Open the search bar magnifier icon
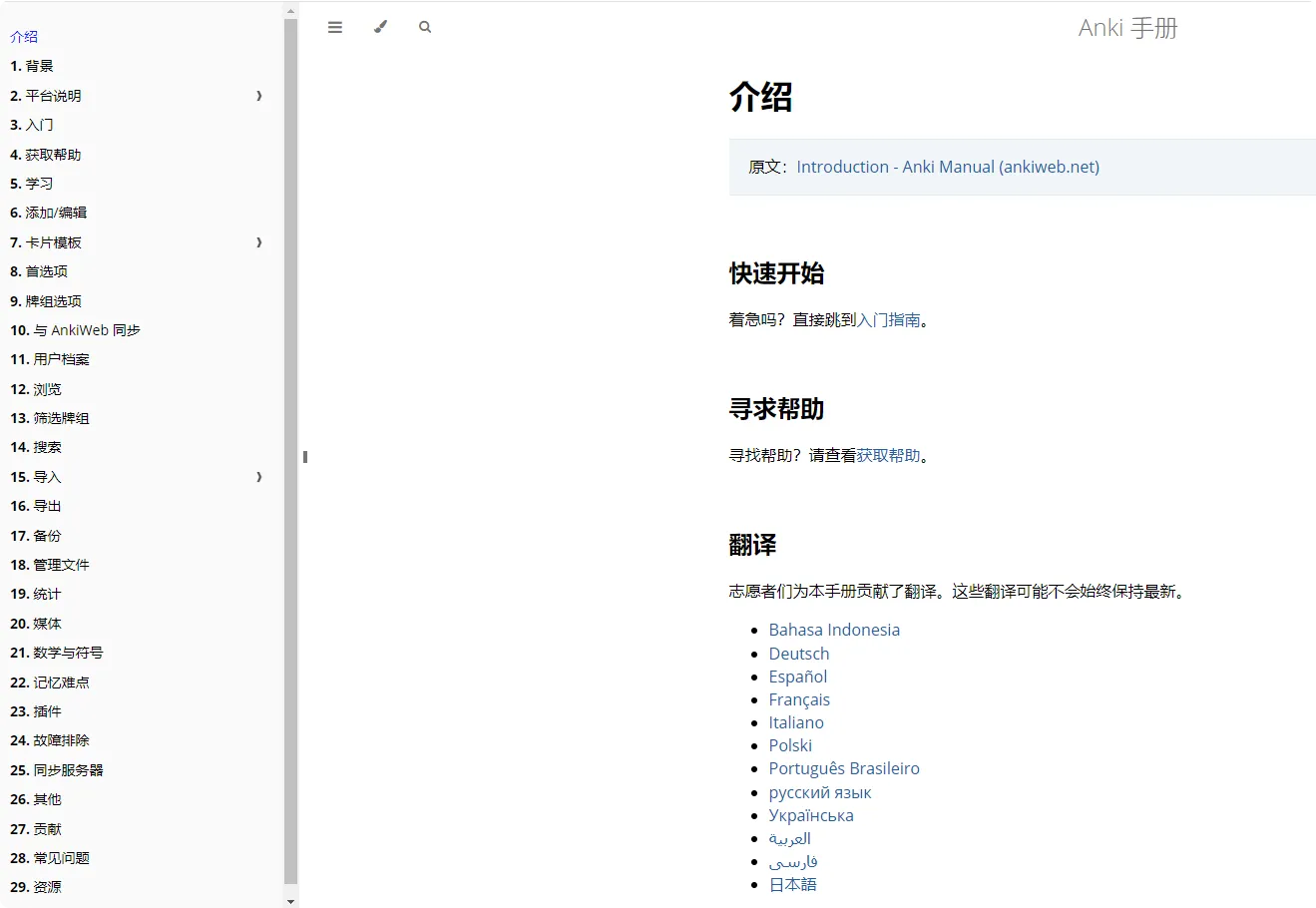Image resolution: width=1316 pixels, height=908 pixels. [x=425, y=27]
